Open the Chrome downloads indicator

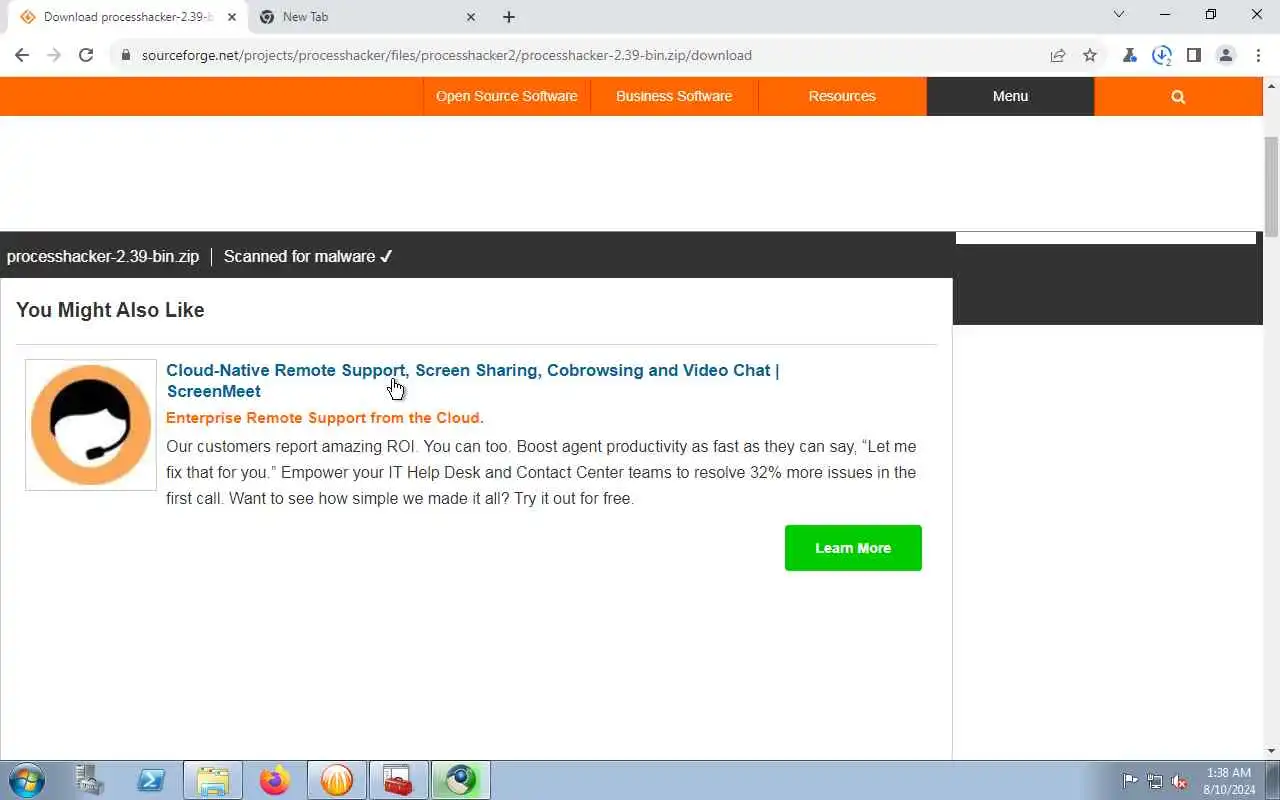1162,56
